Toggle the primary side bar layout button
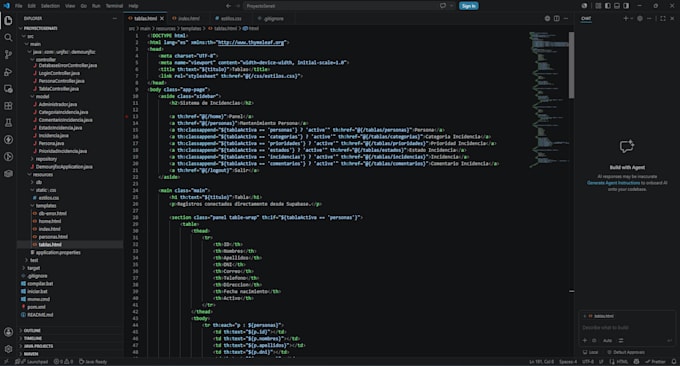The image size is (680, 366). [x=608, y=6]
